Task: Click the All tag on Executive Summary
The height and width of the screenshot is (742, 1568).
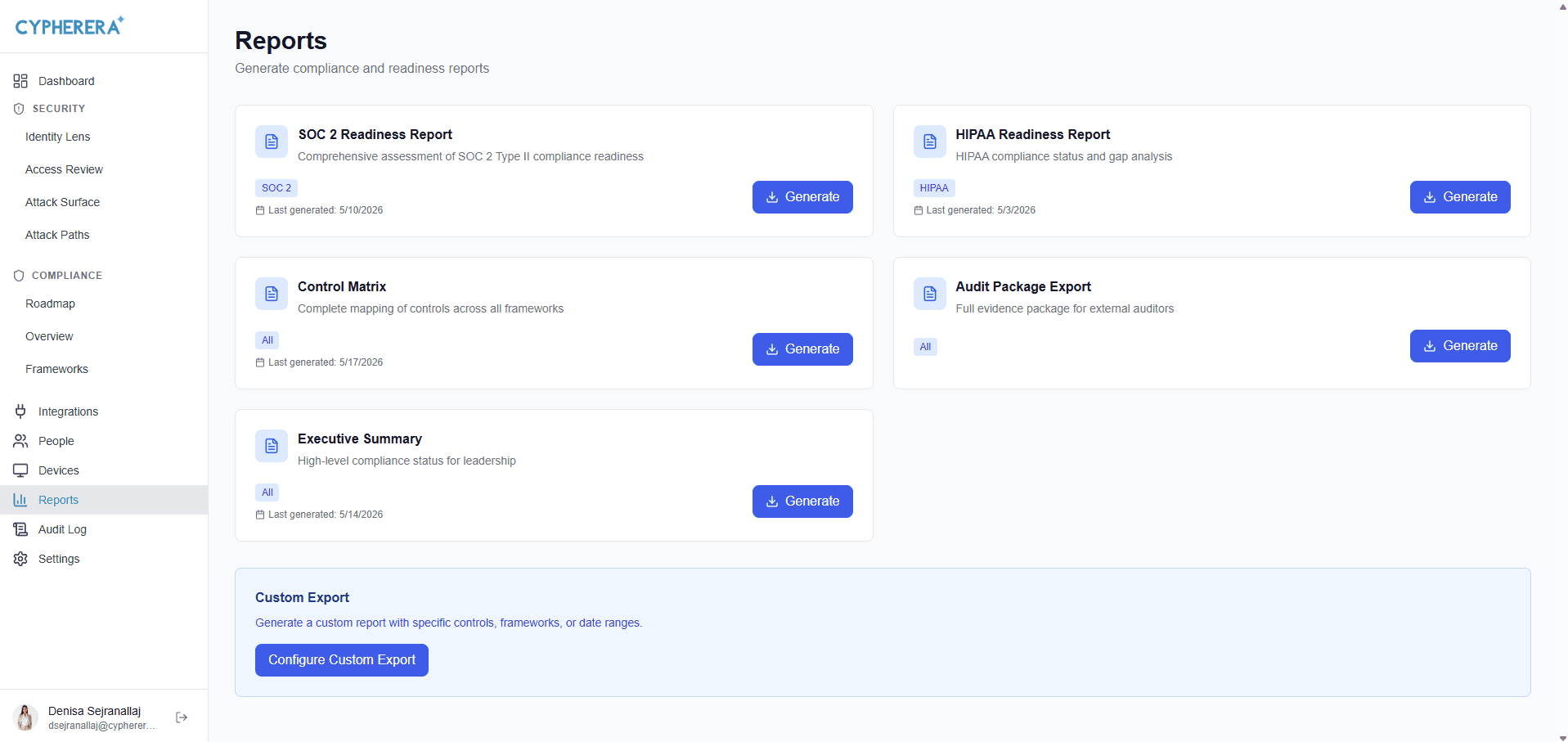Action: tap(267, 492)
